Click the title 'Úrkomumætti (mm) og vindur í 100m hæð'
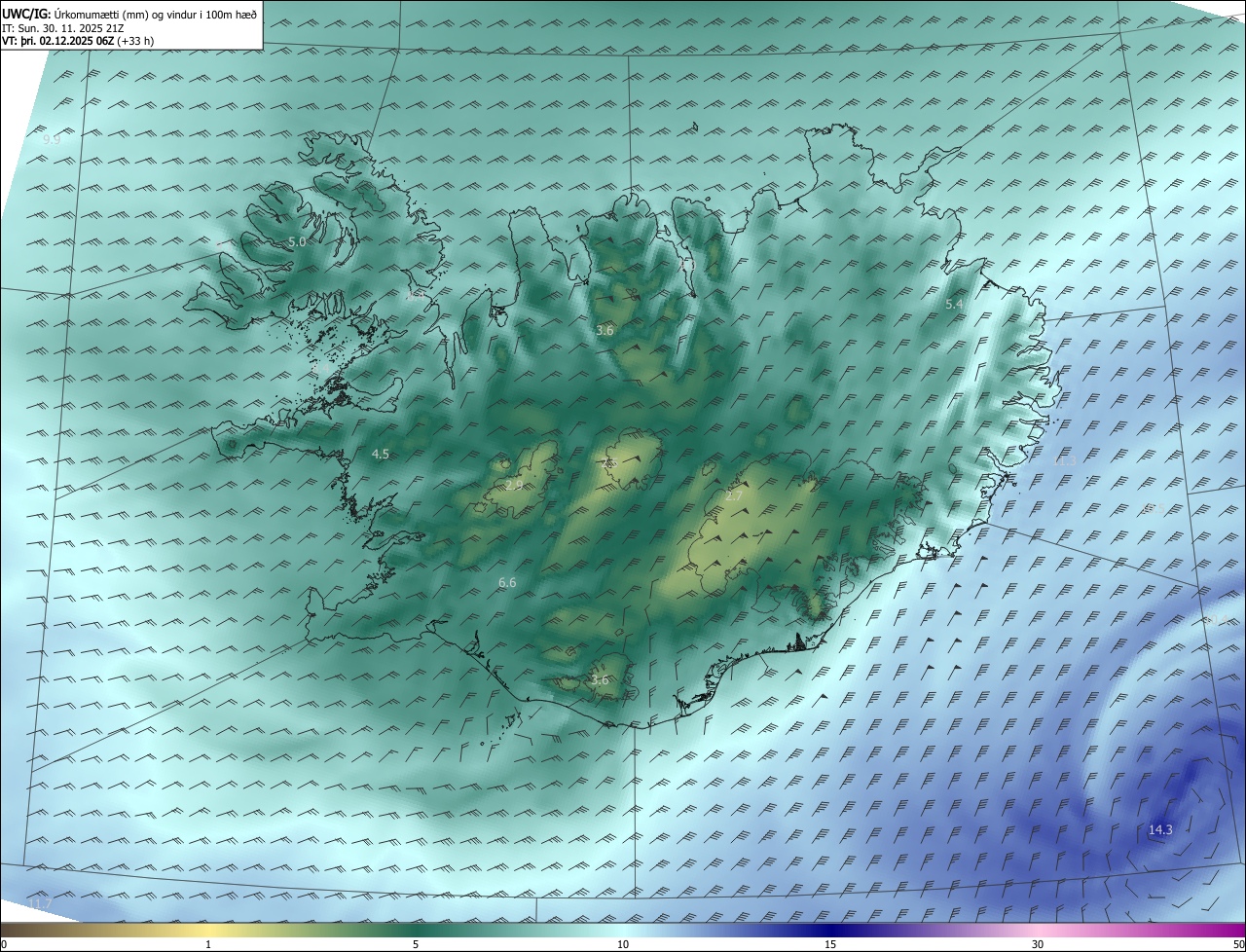The height and width of the screenshot is (952, 1246). 156,15
